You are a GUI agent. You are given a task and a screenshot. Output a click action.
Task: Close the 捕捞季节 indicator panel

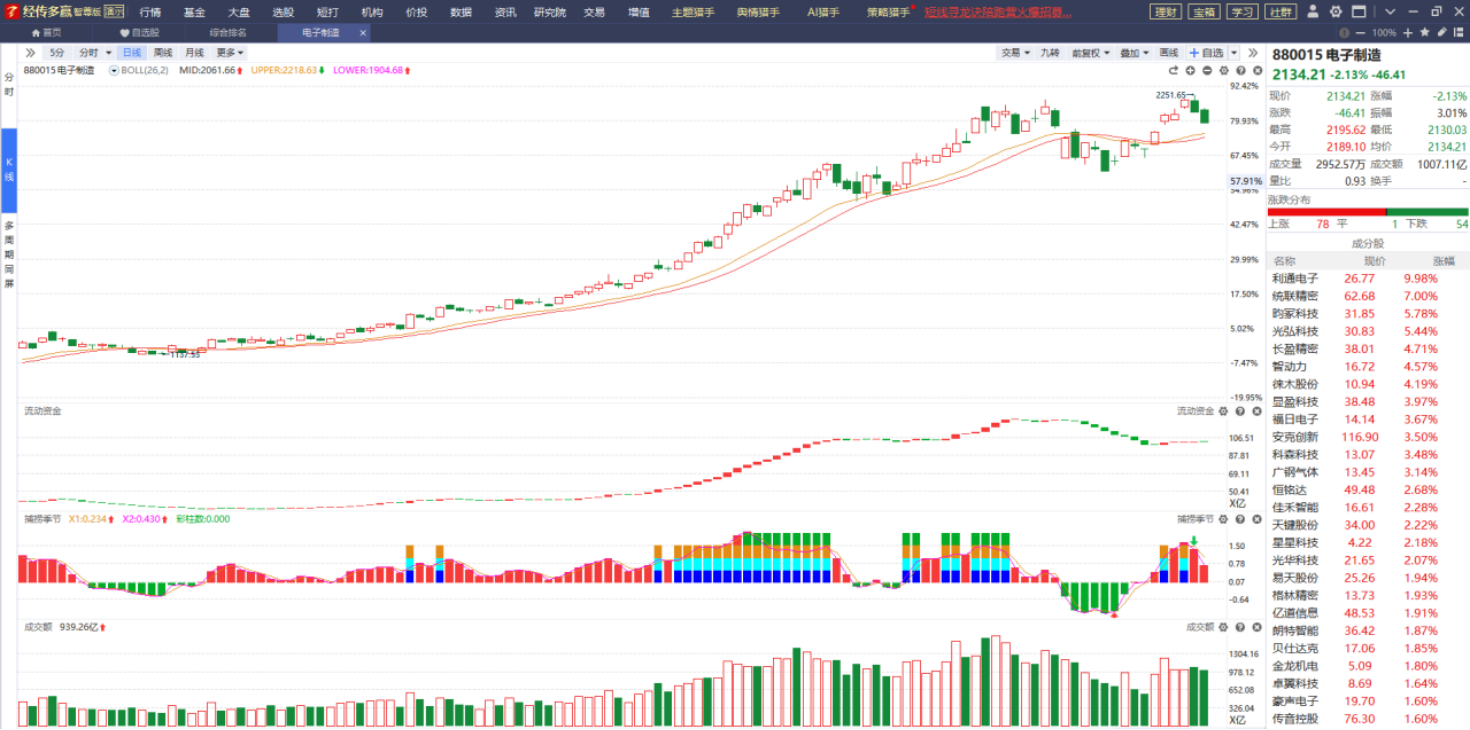tap(1256, 519)
